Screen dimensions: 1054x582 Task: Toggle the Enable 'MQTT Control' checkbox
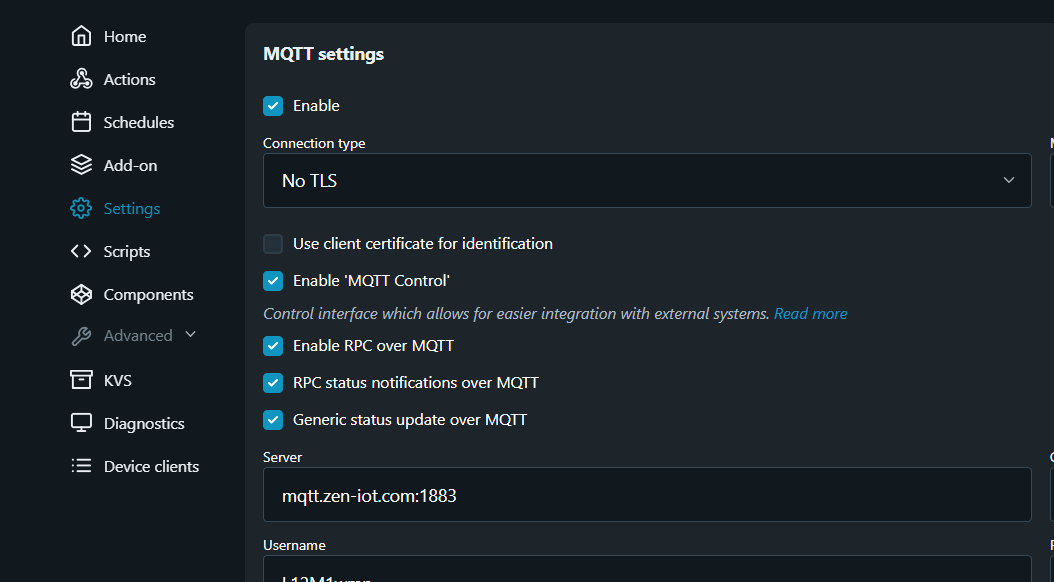click(273, 280)
